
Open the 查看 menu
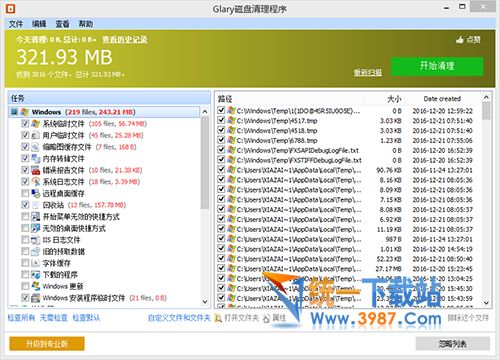[62, 24]
